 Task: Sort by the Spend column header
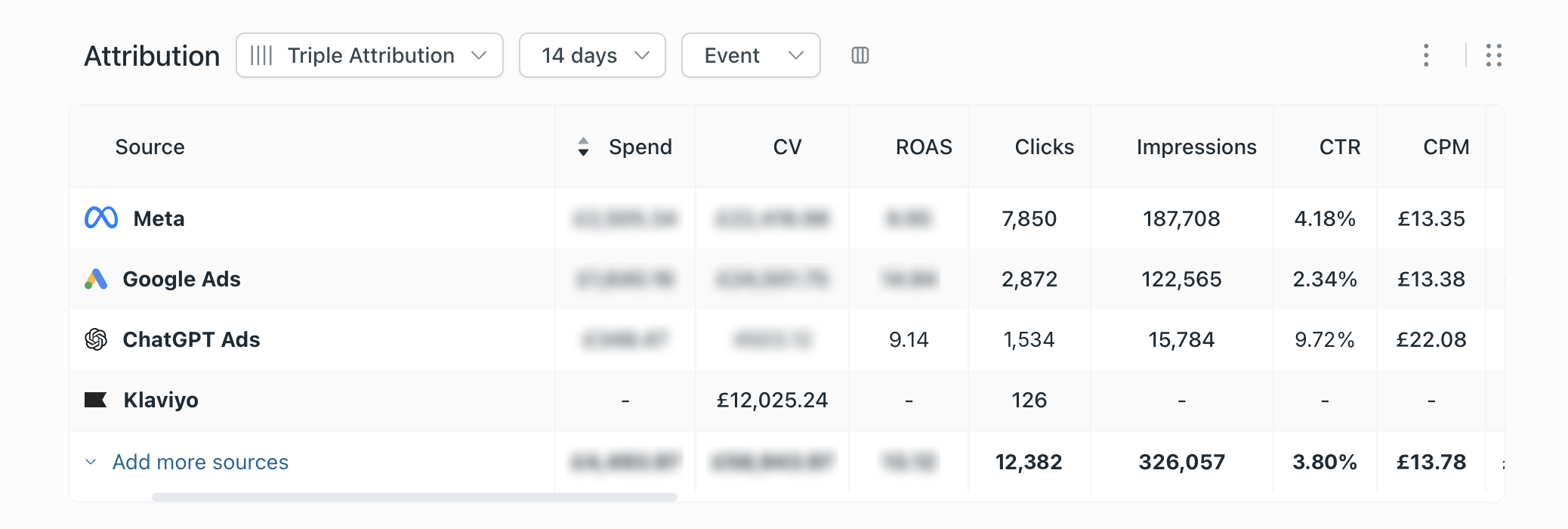coord(640,147)
